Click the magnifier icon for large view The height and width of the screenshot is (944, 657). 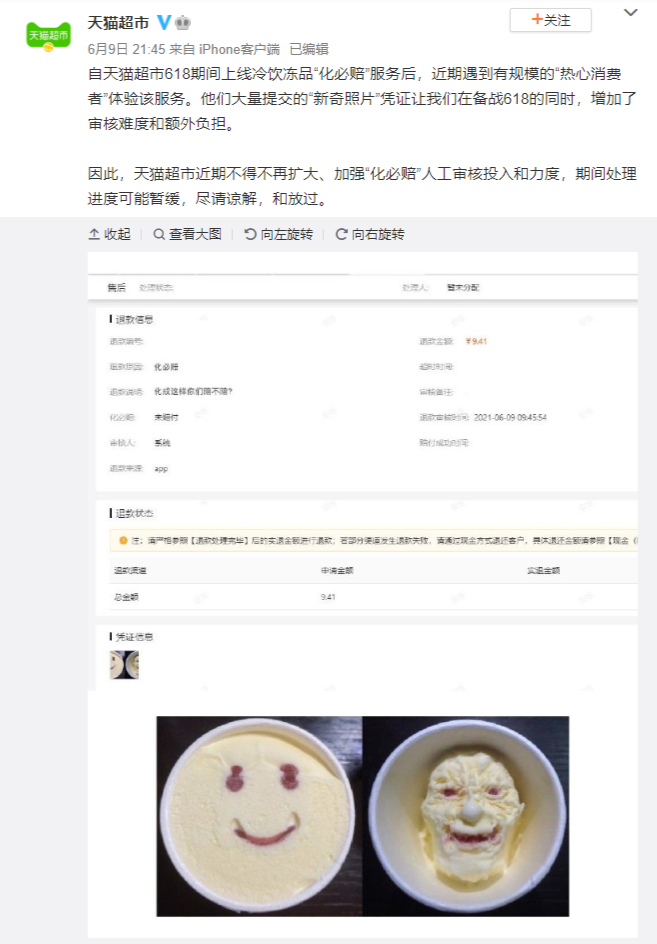159,234
